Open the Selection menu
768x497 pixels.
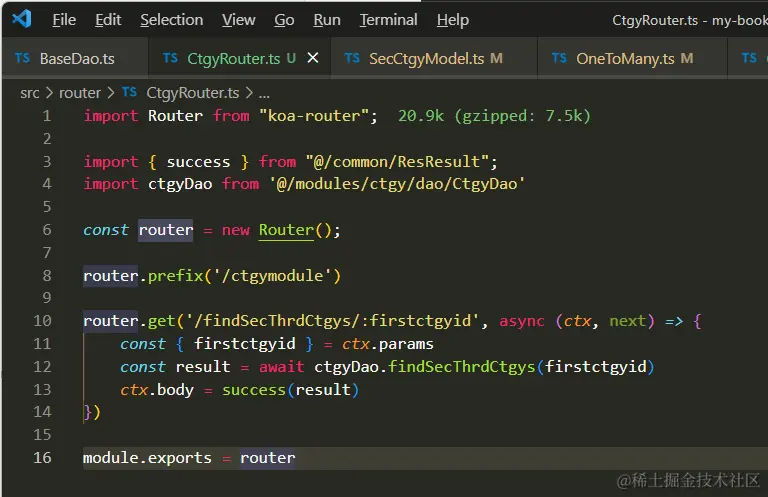point(171,20)
